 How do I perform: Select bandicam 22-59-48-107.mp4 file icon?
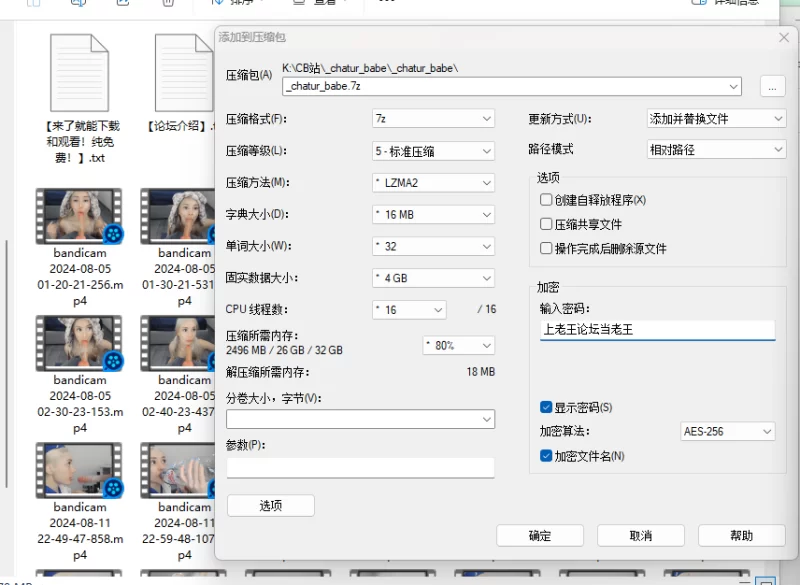pyautogui.click(x=180, y=471)
